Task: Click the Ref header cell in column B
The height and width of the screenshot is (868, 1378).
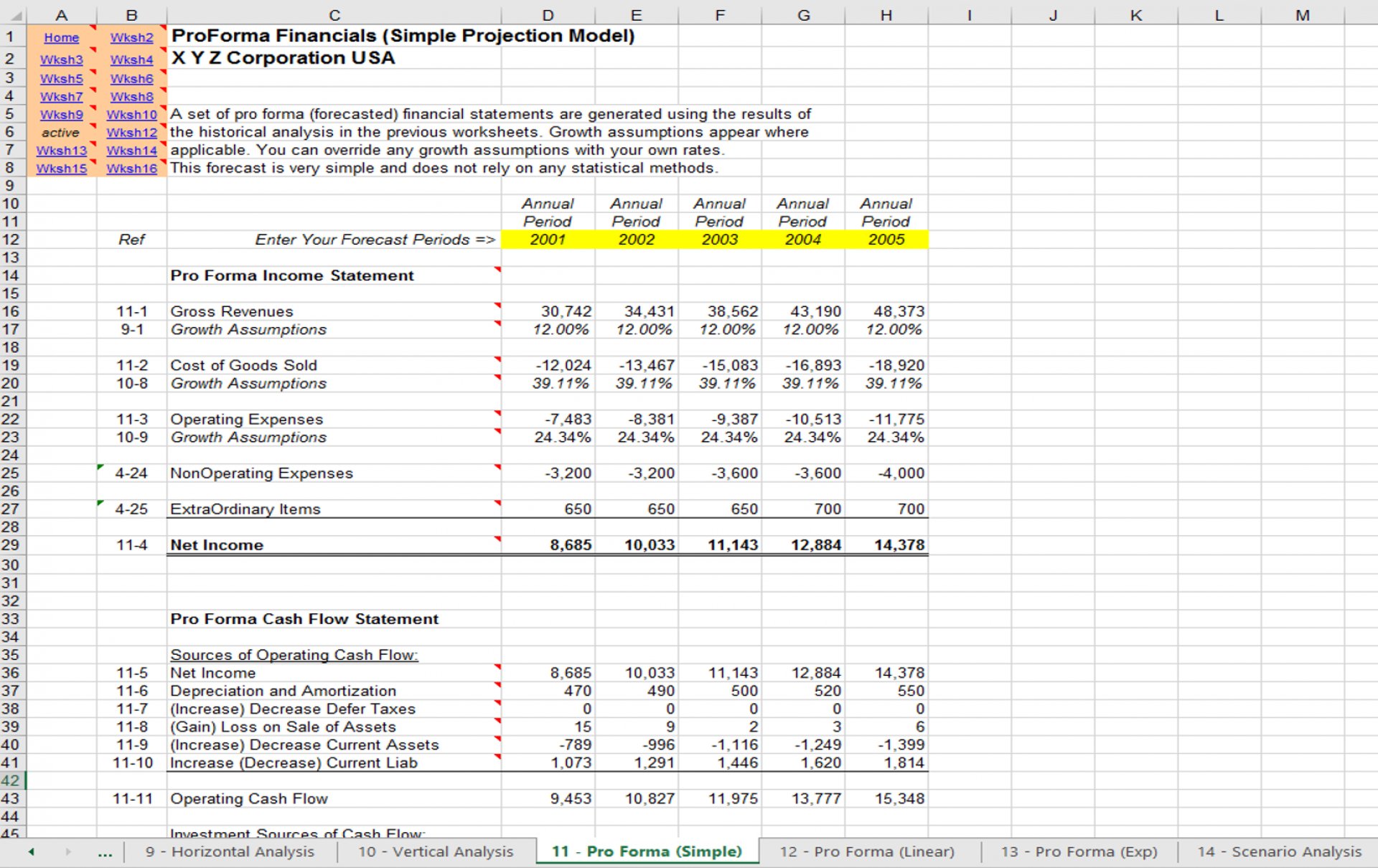Action: 131,240
